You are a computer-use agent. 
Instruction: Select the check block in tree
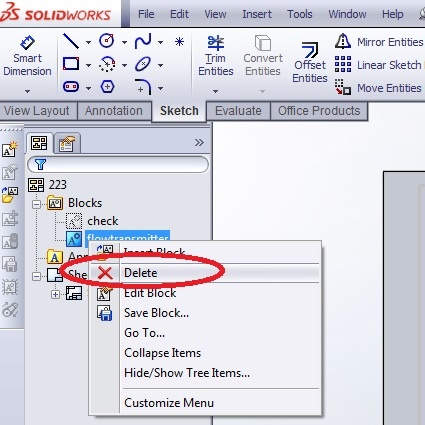(92, 221)
